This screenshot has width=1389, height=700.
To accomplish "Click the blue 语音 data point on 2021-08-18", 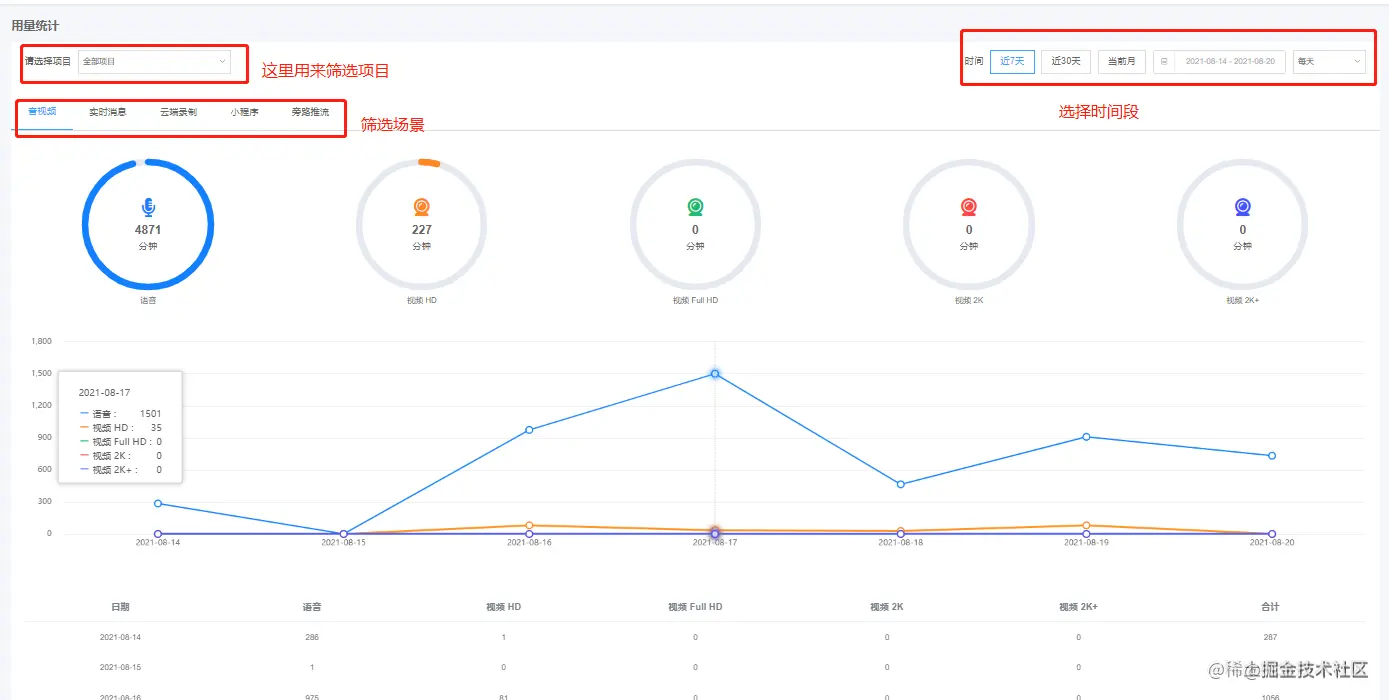I will pos(901,484).
